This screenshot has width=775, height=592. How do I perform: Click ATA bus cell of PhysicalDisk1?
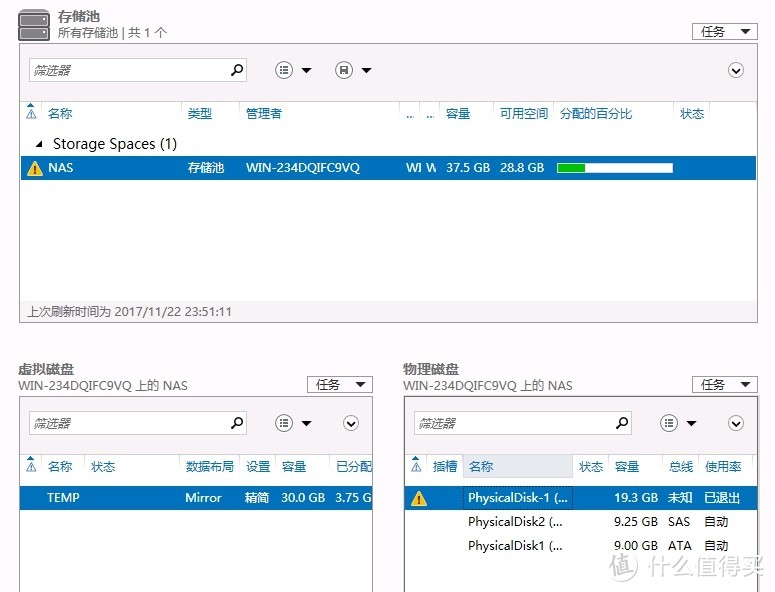pyautogui.click(x=680, y=546)
